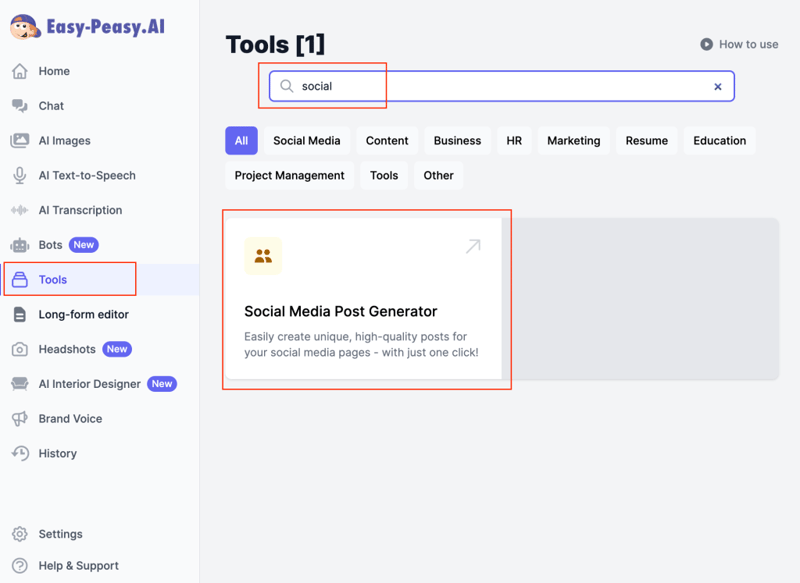Click the AI Images picture icon
This screenshot has height=583, width=800.
coord(20,141)
